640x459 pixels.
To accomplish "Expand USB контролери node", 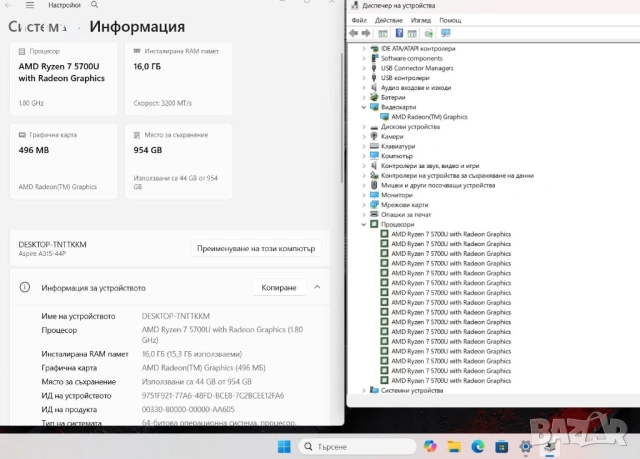I will coord(364,78).
